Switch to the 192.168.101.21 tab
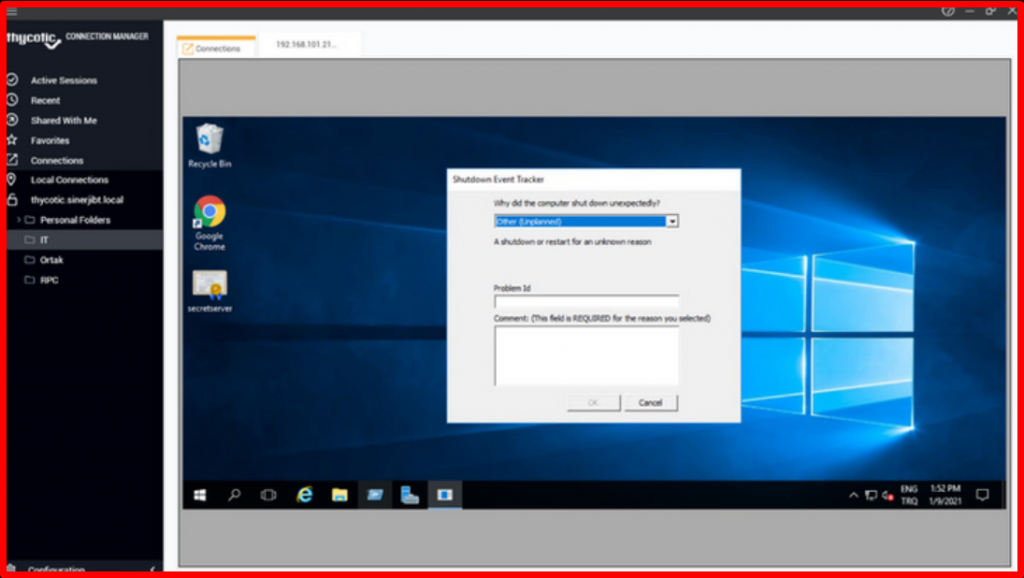 point(309,44)
